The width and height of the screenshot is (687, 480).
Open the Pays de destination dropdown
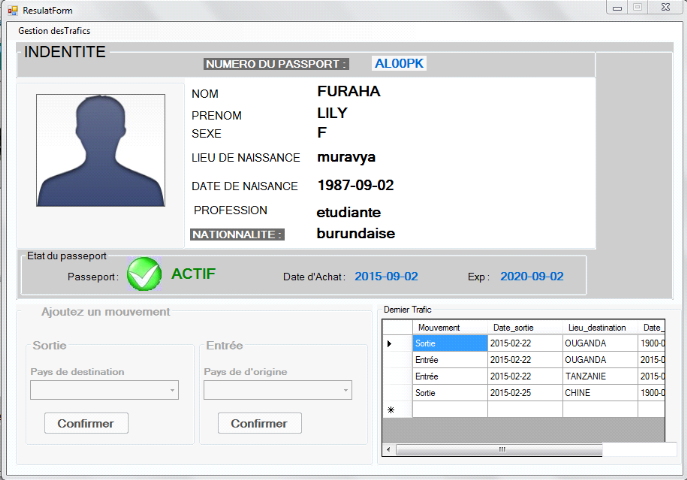point(104,391)
